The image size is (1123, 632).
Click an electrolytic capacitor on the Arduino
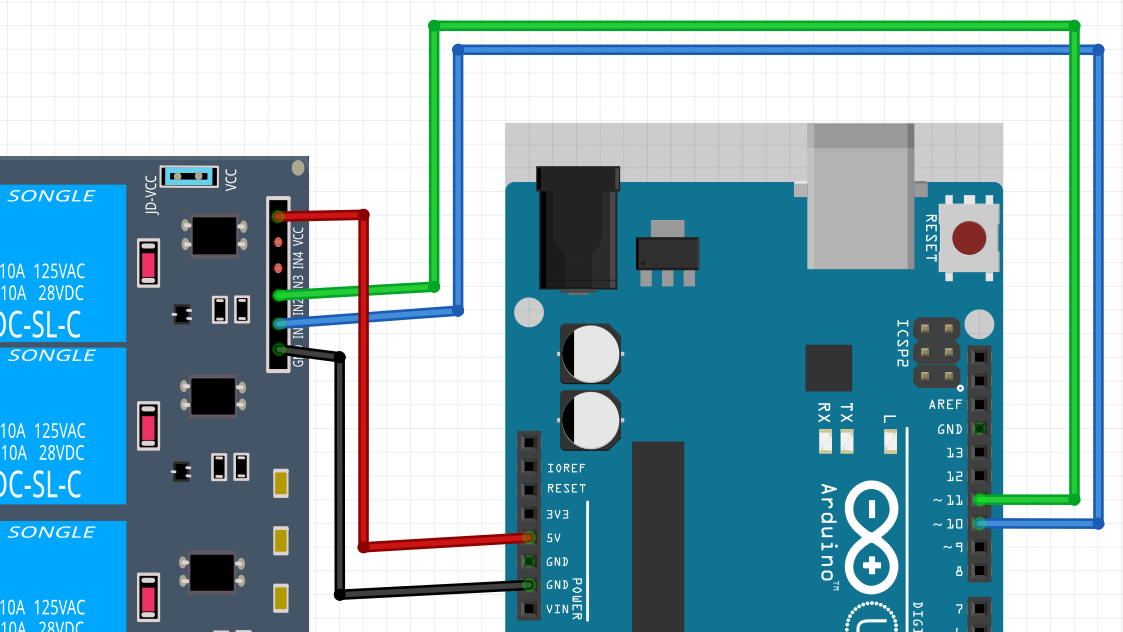592,353
